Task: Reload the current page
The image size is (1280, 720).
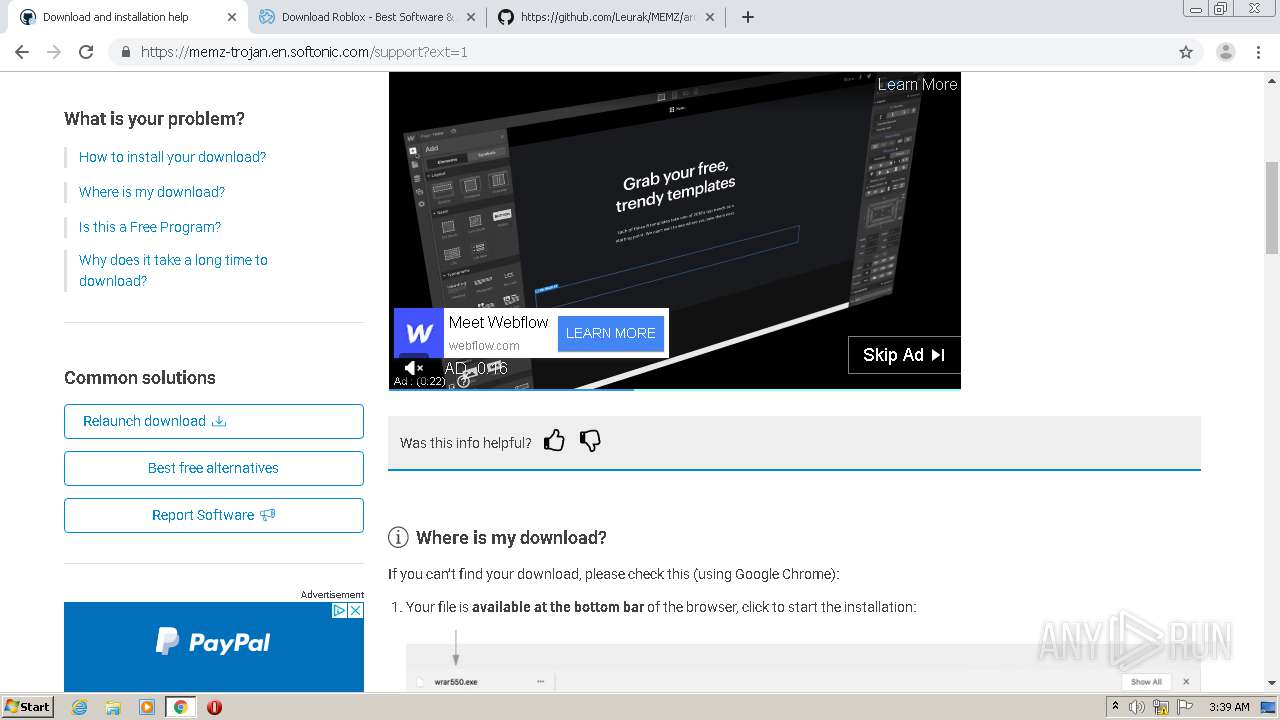Action: 86,52
